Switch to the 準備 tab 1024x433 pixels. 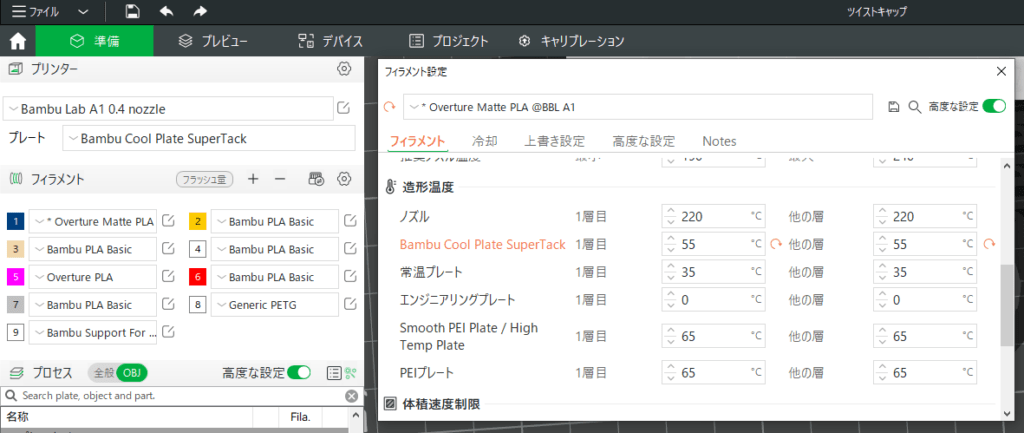point(95,41)
